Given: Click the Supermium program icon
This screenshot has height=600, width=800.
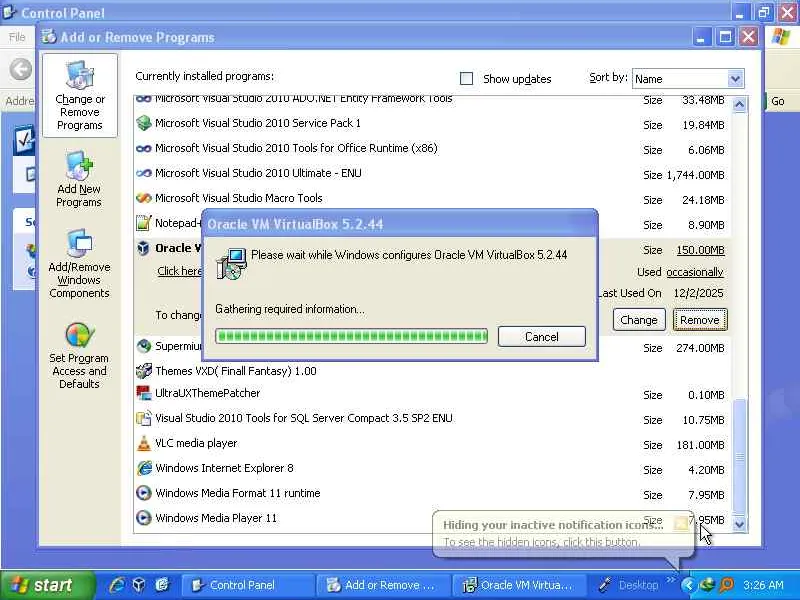Looking at the screenshot, I should click(x=144, y=346).
